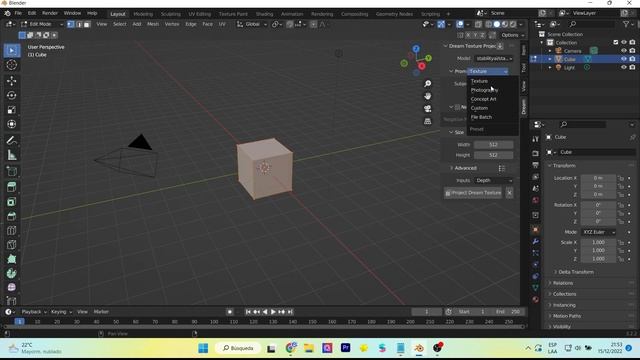Image resolution: width=640 pixels, height=360 pixels.
Task: Toggle camera view icon in viewport
Action: pos(427,109)
